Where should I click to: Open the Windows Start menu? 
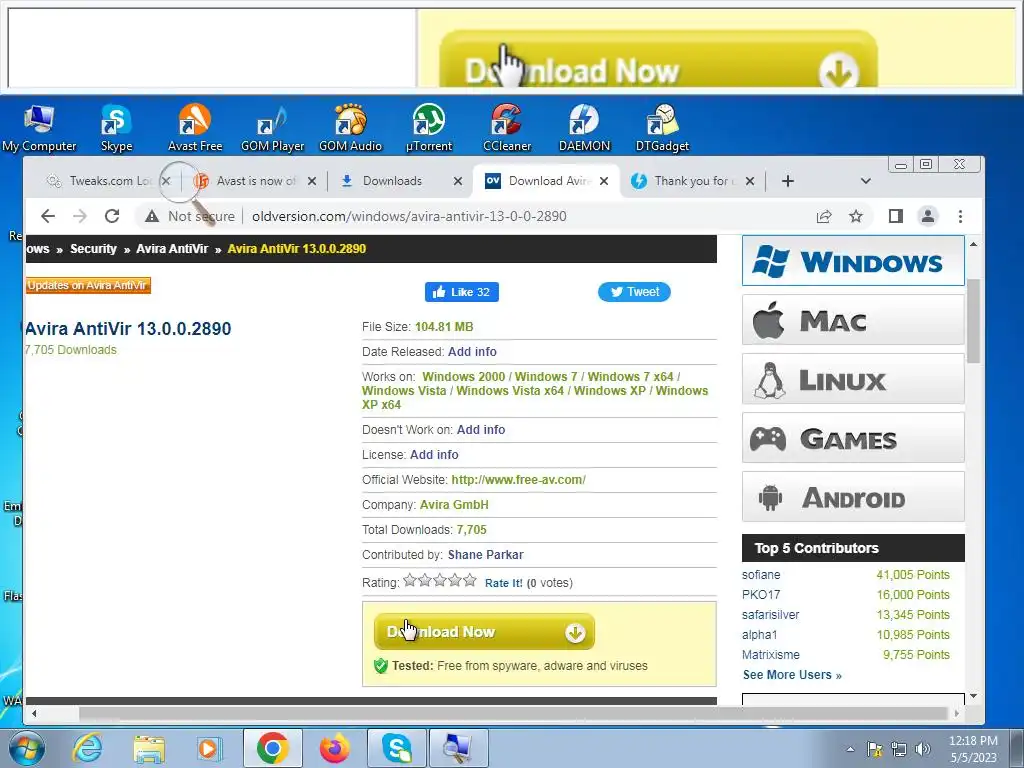tap(25, 748)
